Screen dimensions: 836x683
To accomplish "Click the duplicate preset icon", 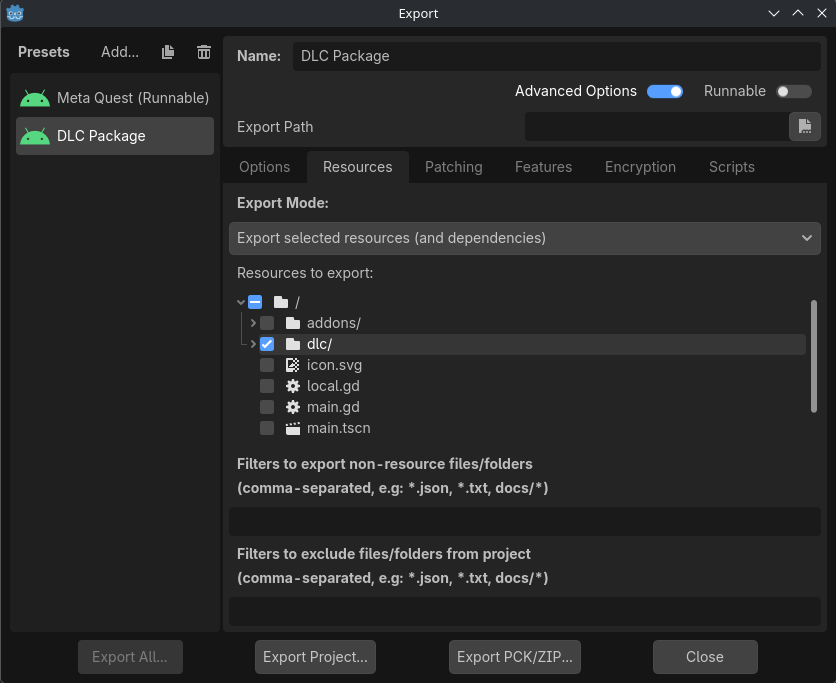I will pyautogui.click(x=167, y=52).
